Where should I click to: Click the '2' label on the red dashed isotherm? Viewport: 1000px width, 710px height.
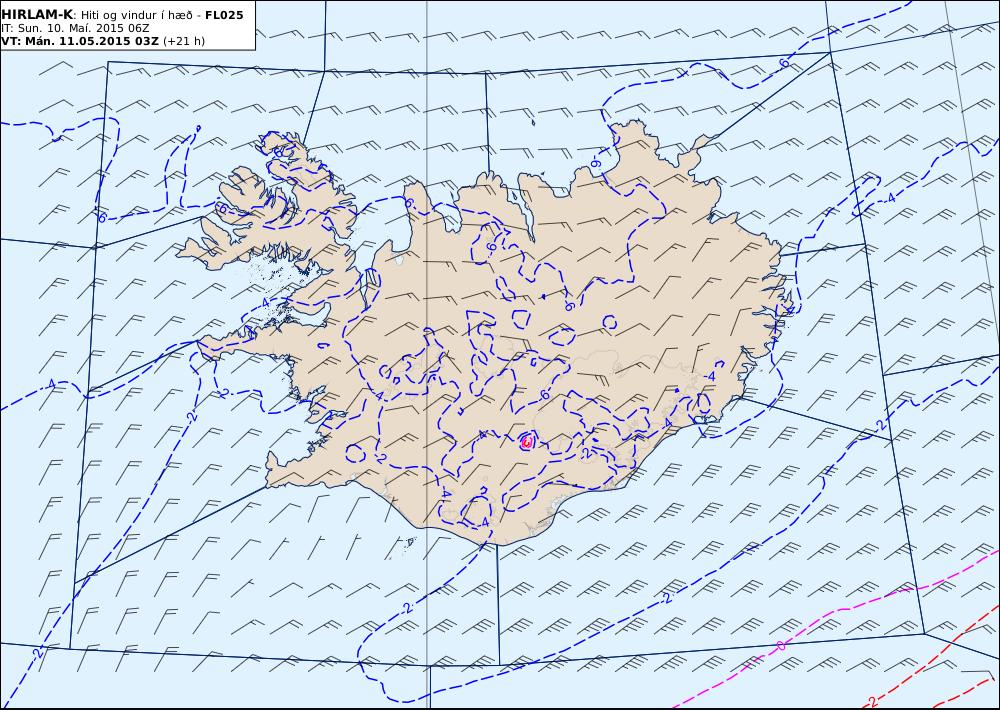(872, 701)
